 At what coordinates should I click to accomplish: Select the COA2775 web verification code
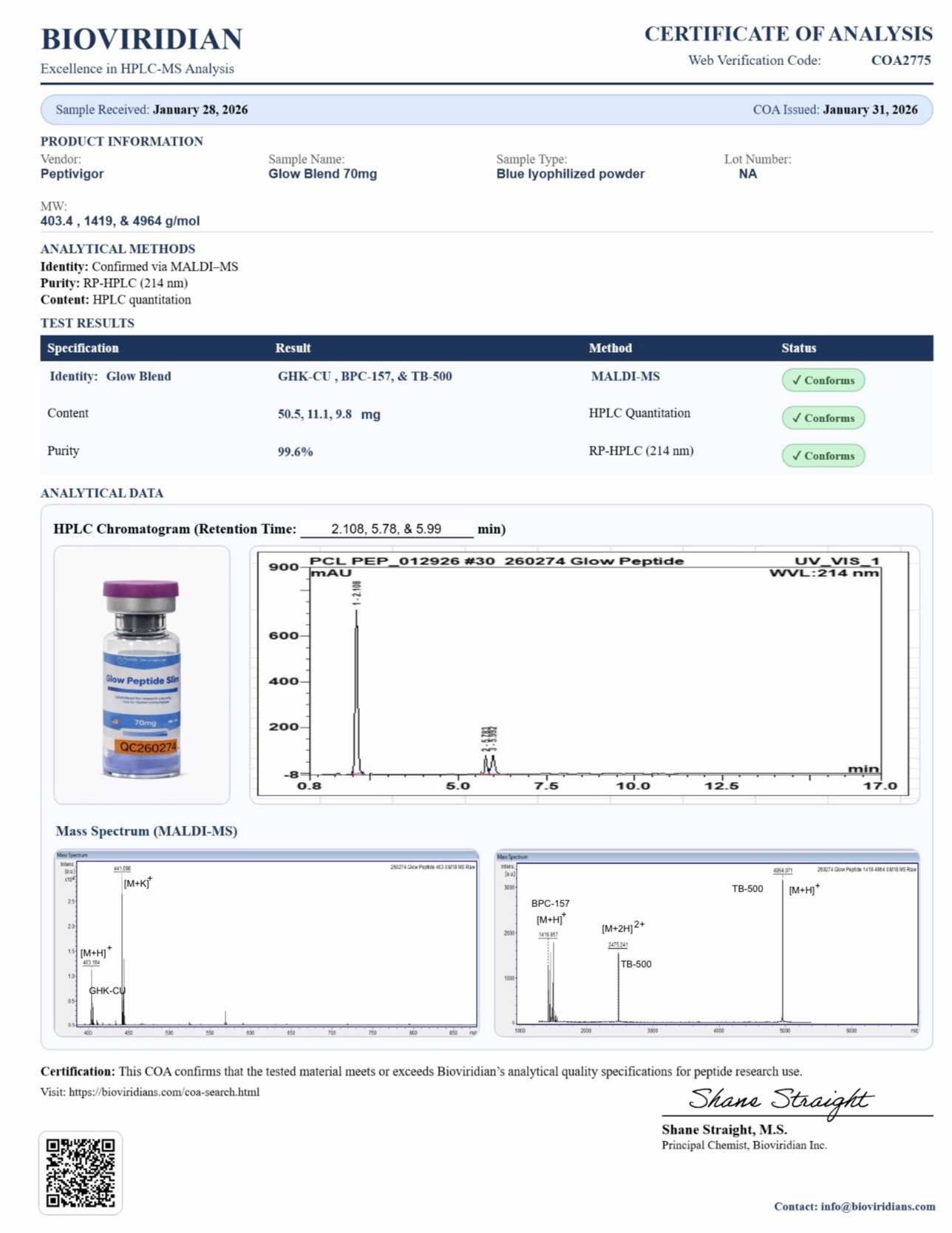[x=900, y=61]
